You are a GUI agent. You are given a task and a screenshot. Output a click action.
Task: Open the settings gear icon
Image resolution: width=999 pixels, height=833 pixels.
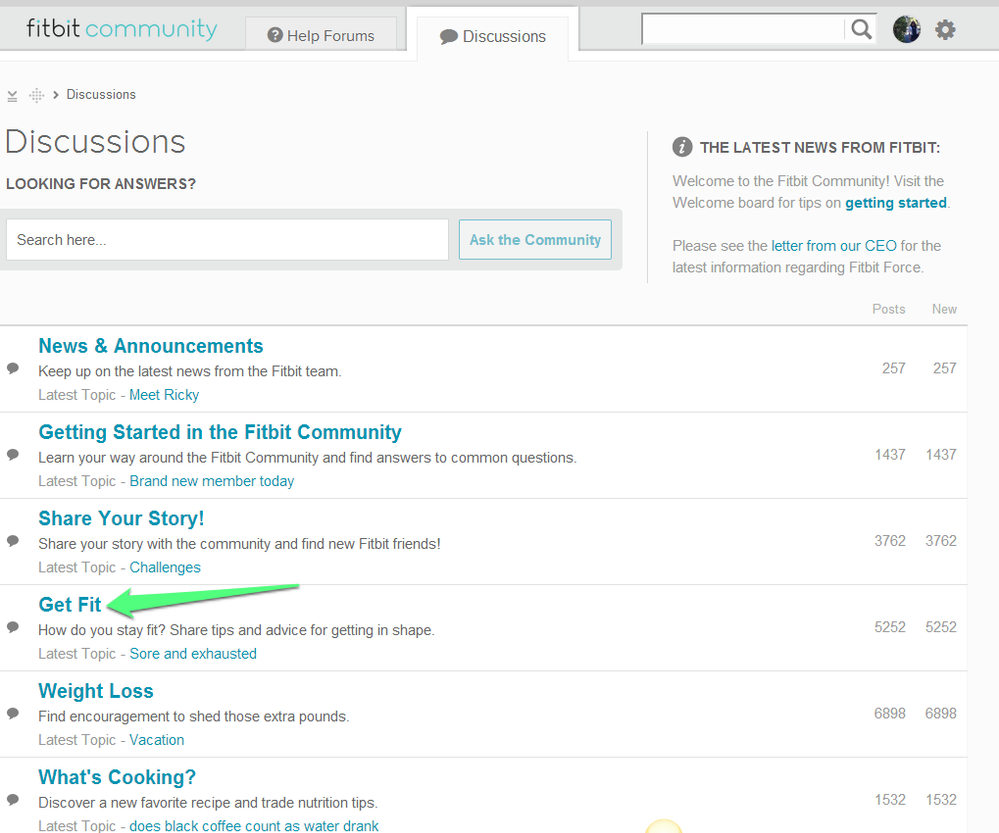coord(945,29)
